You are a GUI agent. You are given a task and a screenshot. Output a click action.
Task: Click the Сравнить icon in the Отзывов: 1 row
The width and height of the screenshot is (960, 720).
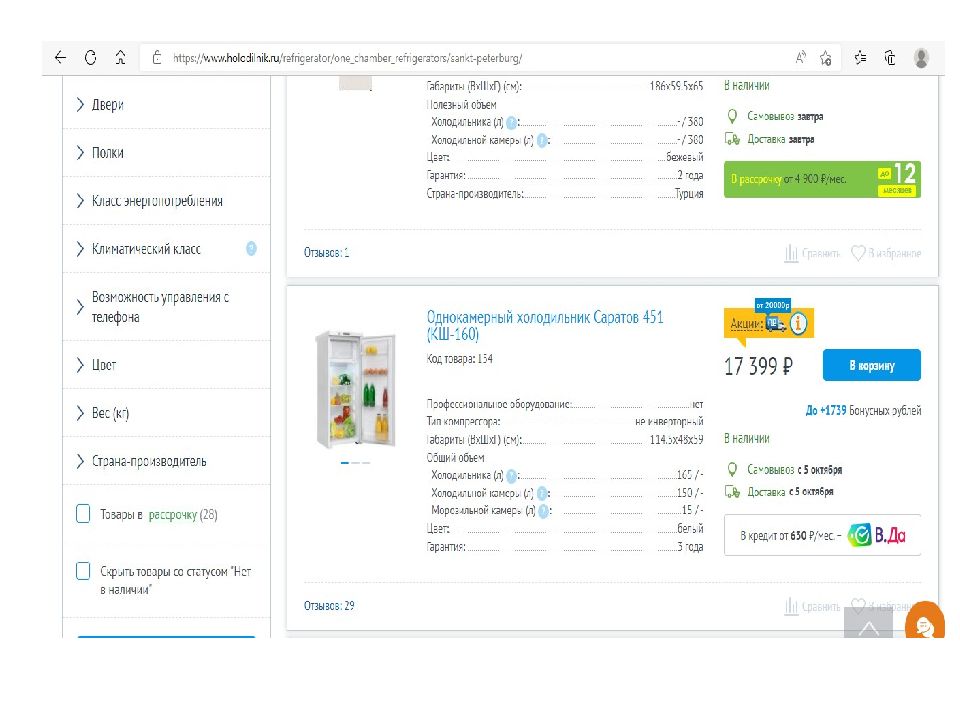click(791, 253)
